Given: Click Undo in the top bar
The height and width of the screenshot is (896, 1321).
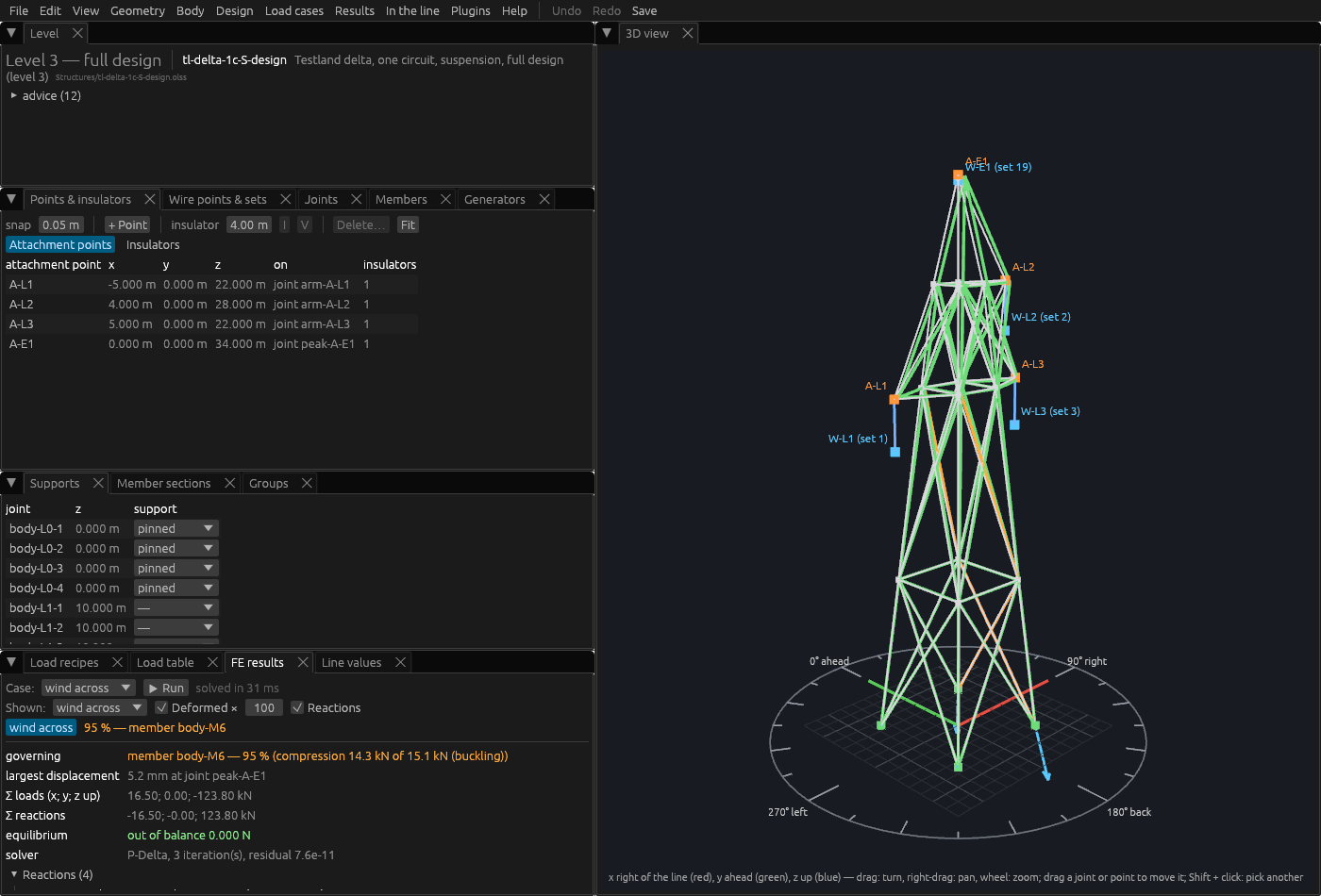Looking at the screenshot, I should [566, 10].
